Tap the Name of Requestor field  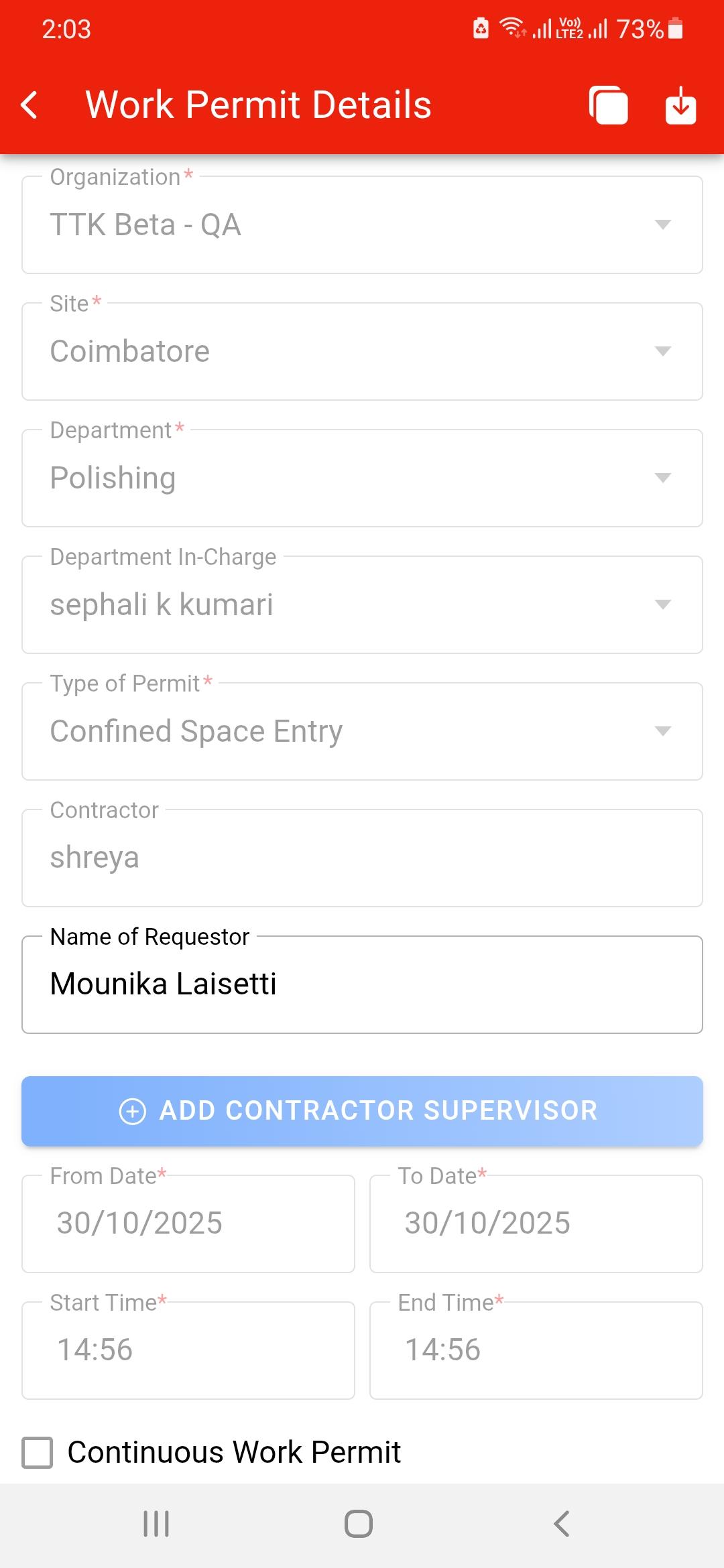click(362, 985)
